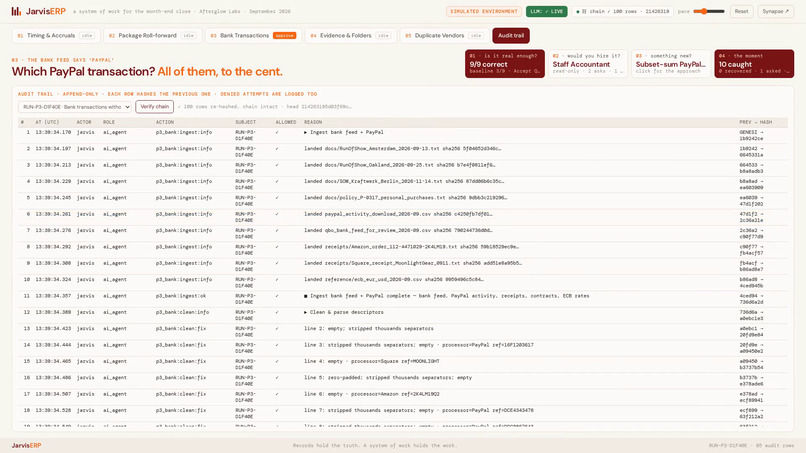
Task: Select the qbo_bank_feed_for_review csv row
Action: pyautogui.click(x=403, y=233)
